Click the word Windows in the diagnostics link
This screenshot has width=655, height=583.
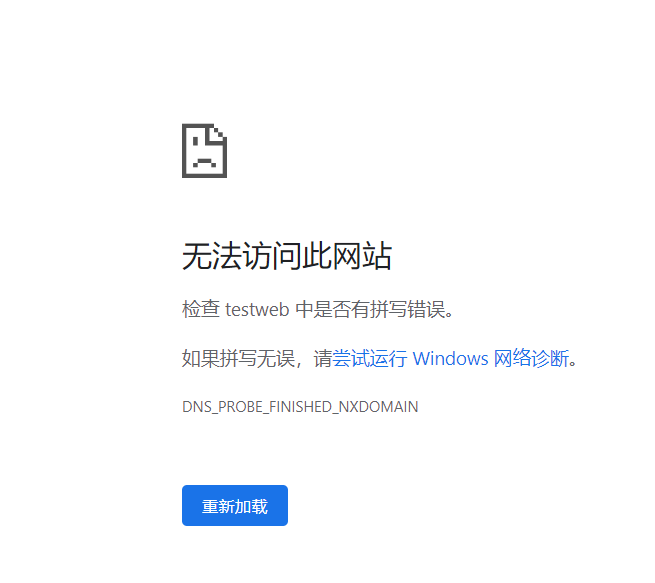450,358
